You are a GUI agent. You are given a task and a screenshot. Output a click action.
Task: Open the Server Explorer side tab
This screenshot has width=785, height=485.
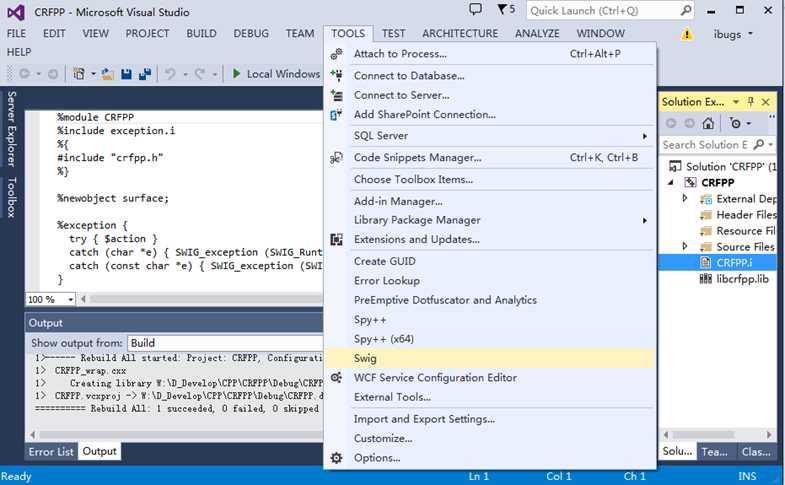[11, 129]
